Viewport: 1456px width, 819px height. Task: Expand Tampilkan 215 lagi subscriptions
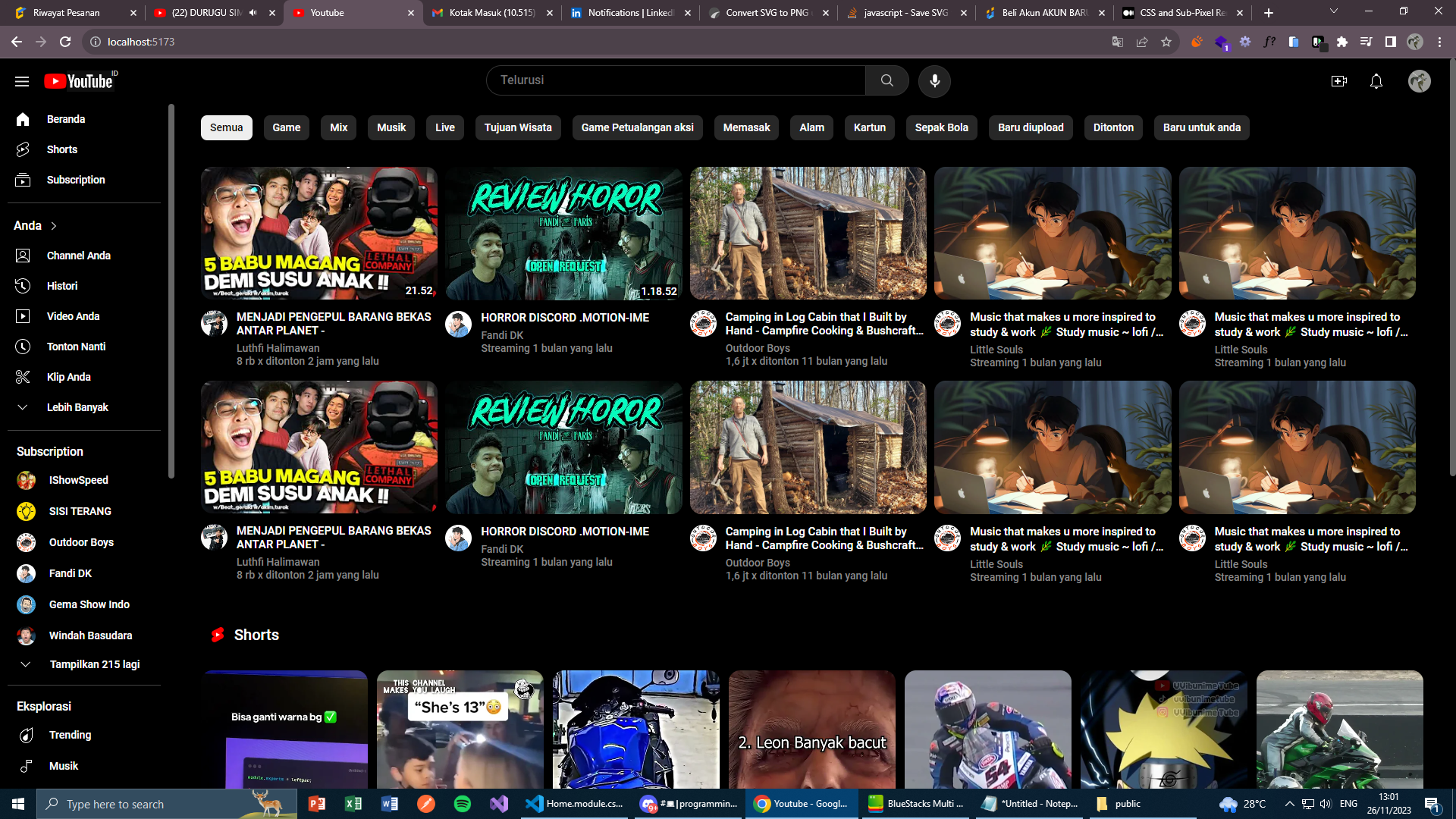pos(94,664)
